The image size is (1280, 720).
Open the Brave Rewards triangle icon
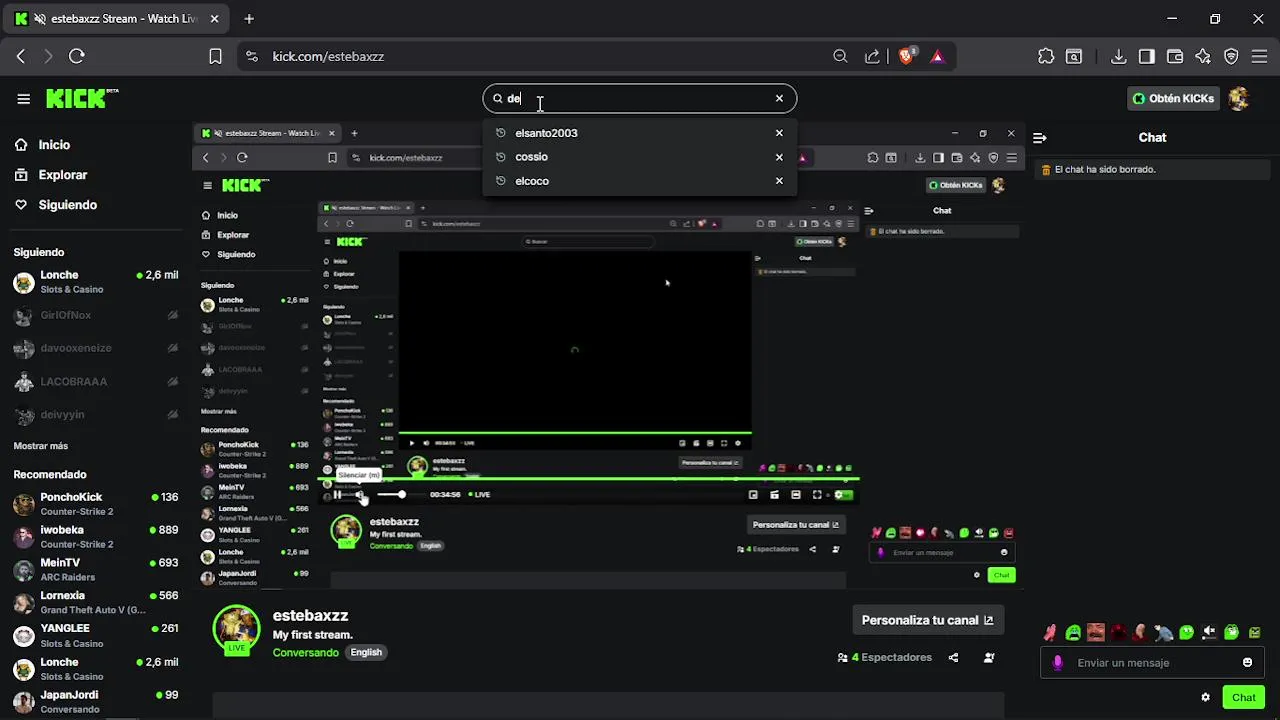[x=937, y=56]
